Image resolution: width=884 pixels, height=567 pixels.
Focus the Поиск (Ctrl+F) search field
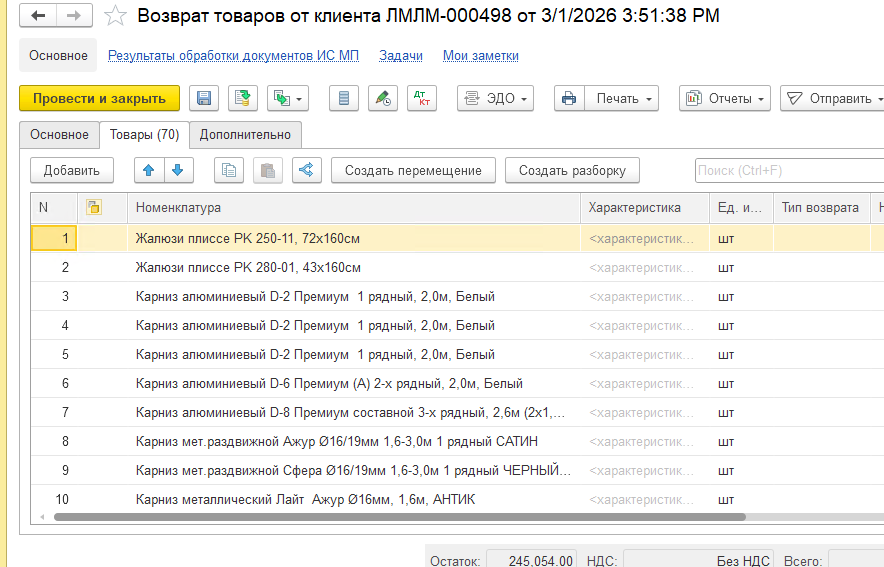click(x=789, y=171)
